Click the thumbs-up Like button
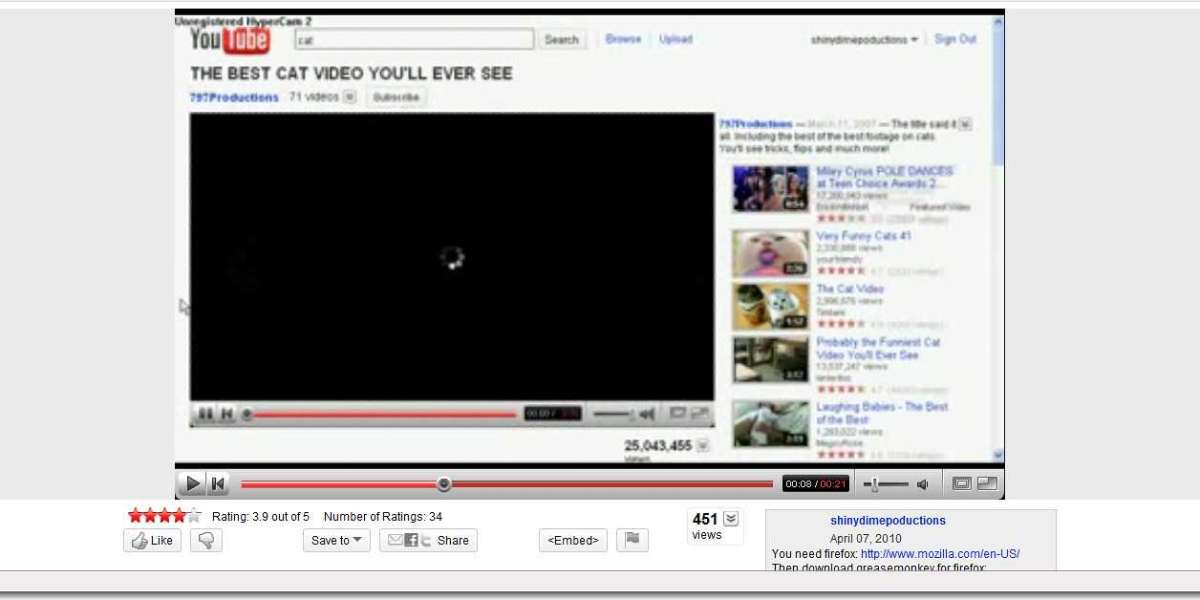1200x600 pixels. pyautogui.click(x=152, y=540)
